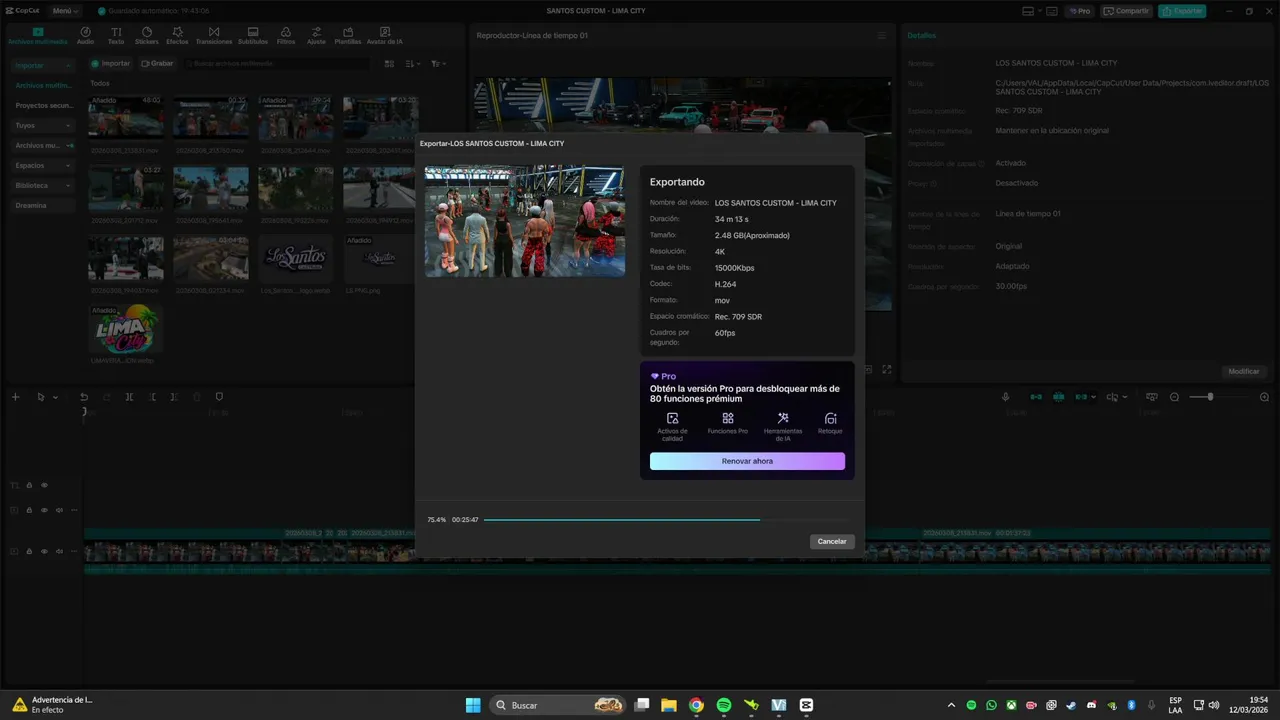Image resolution: width=1280 pixels, height=720 pixels.
Task: Click Renovar ahora Pro button
Action: [747, 461]
